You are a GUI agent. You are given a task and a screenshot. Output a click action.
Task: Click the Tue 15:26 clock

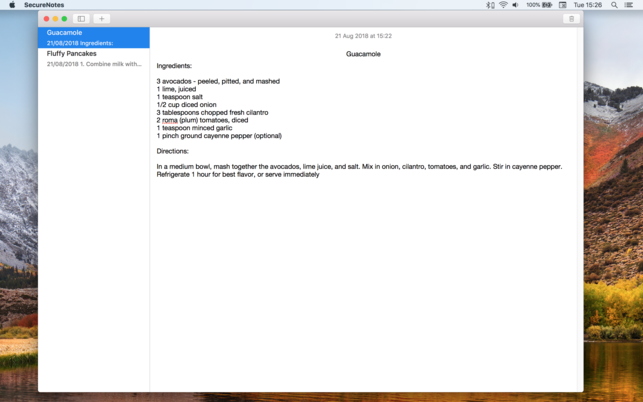(588, 5)
